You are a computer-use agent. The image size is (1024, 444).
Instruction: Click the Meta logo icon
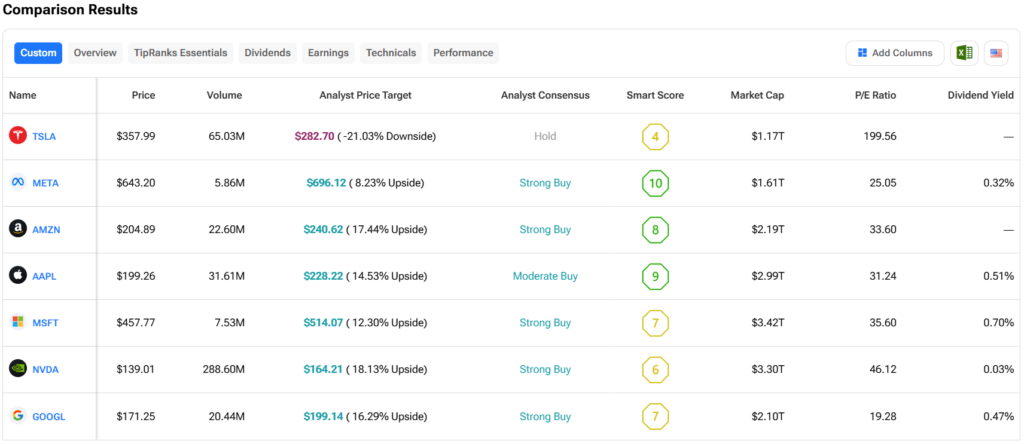[18, 183]
